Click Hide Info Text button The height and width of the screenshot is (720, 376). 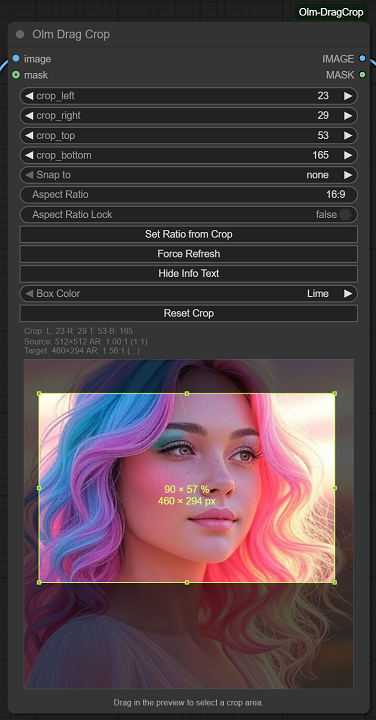pyautogui.click(x=189, y=274)
